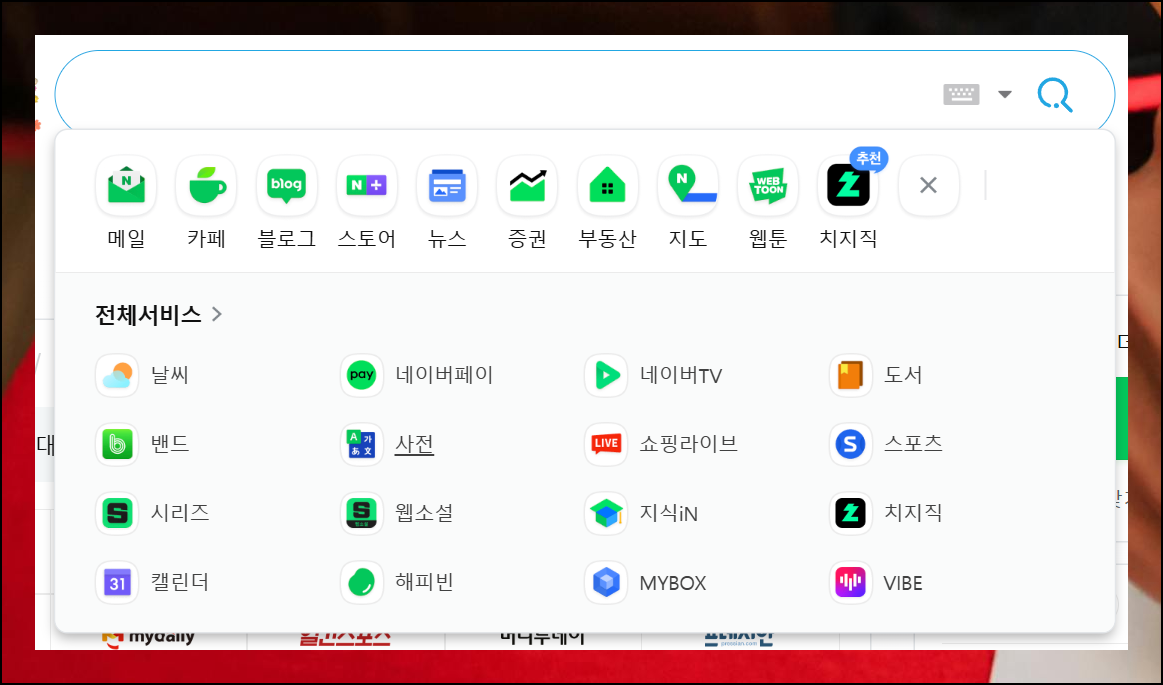
Task: Open the 스포츠 text link
Action: coord(913,444)
